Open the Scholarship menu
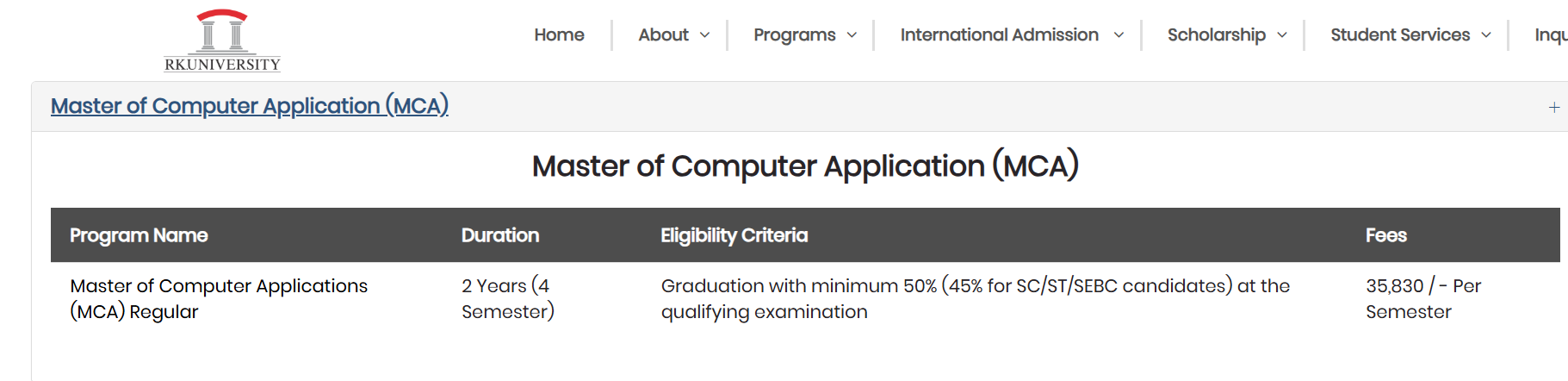 [x=1217, y=34]
